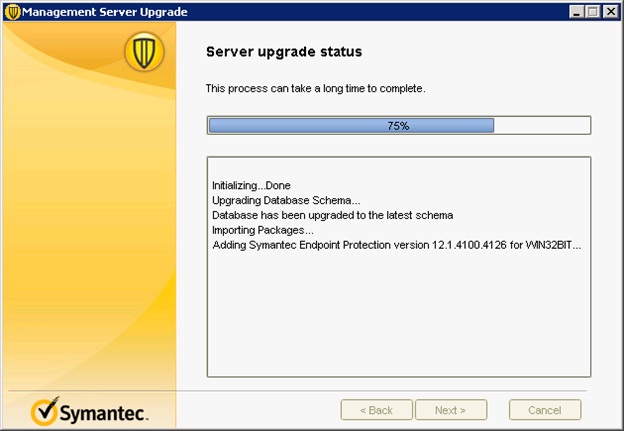
Task: Click the Symantec shield icon in title bar
Action: (13, 12)
